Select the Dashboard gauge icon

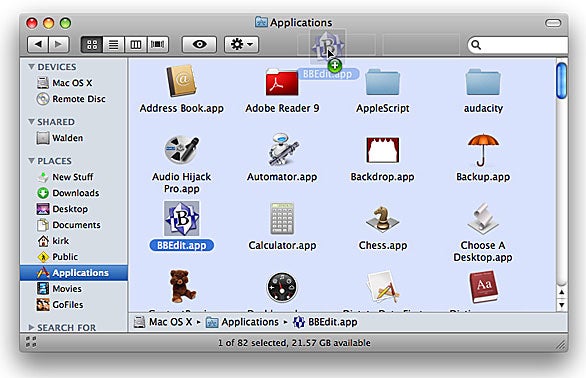pos(282,287)
